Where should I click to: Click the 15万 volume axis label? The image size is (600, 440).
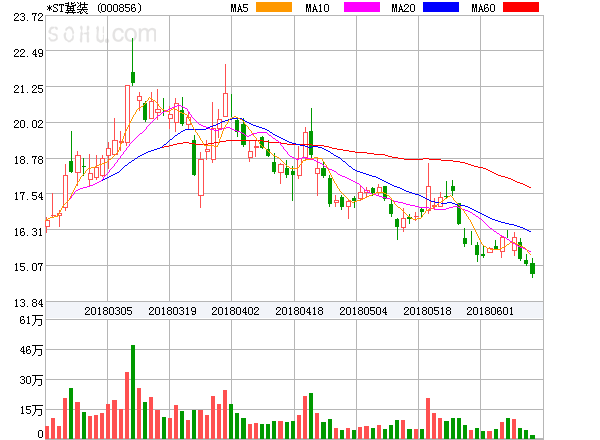(x=31, y=411)
